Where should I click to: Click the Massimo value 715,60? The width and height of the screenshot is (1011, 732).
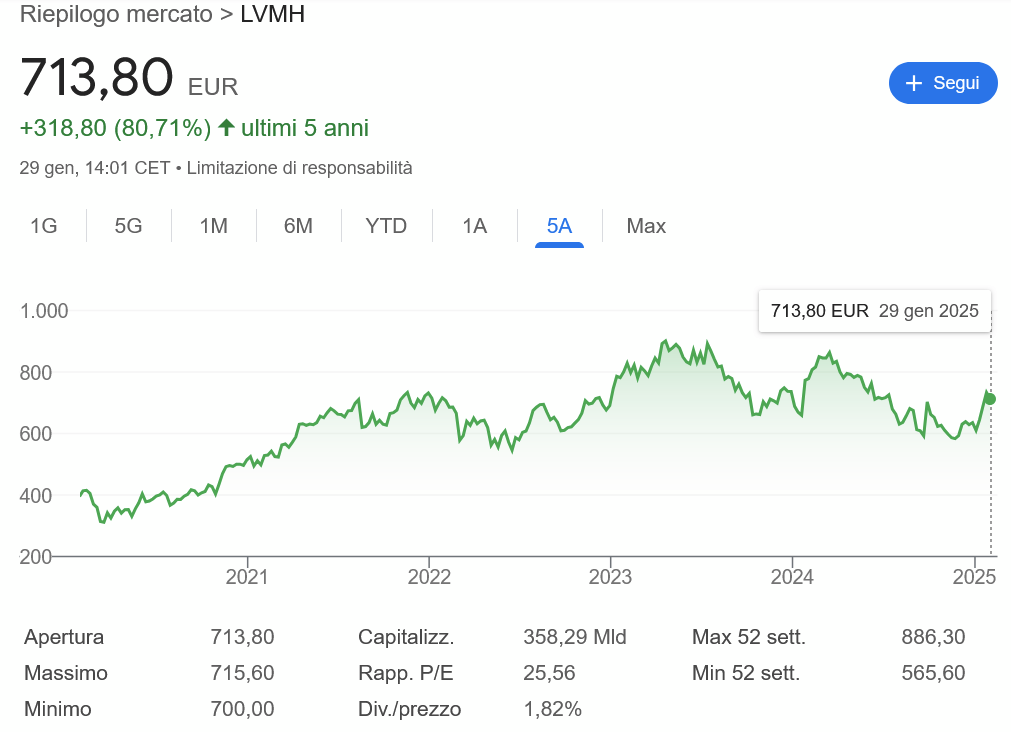coord(242,673)
